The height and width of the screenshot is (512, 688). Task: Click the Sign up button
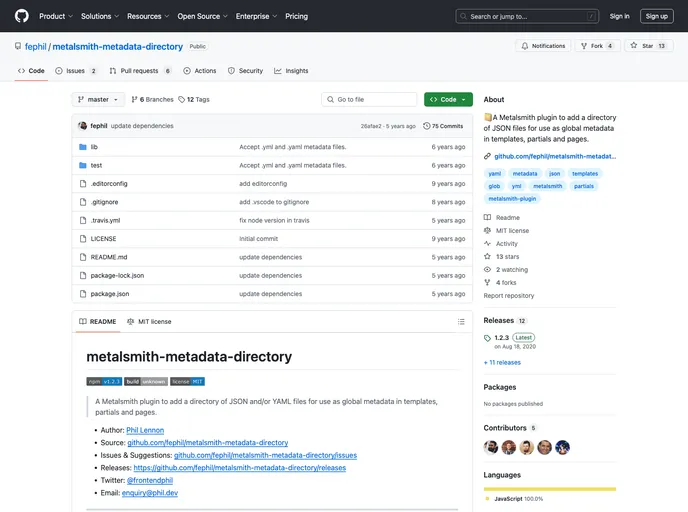click(x=656, y=16)
